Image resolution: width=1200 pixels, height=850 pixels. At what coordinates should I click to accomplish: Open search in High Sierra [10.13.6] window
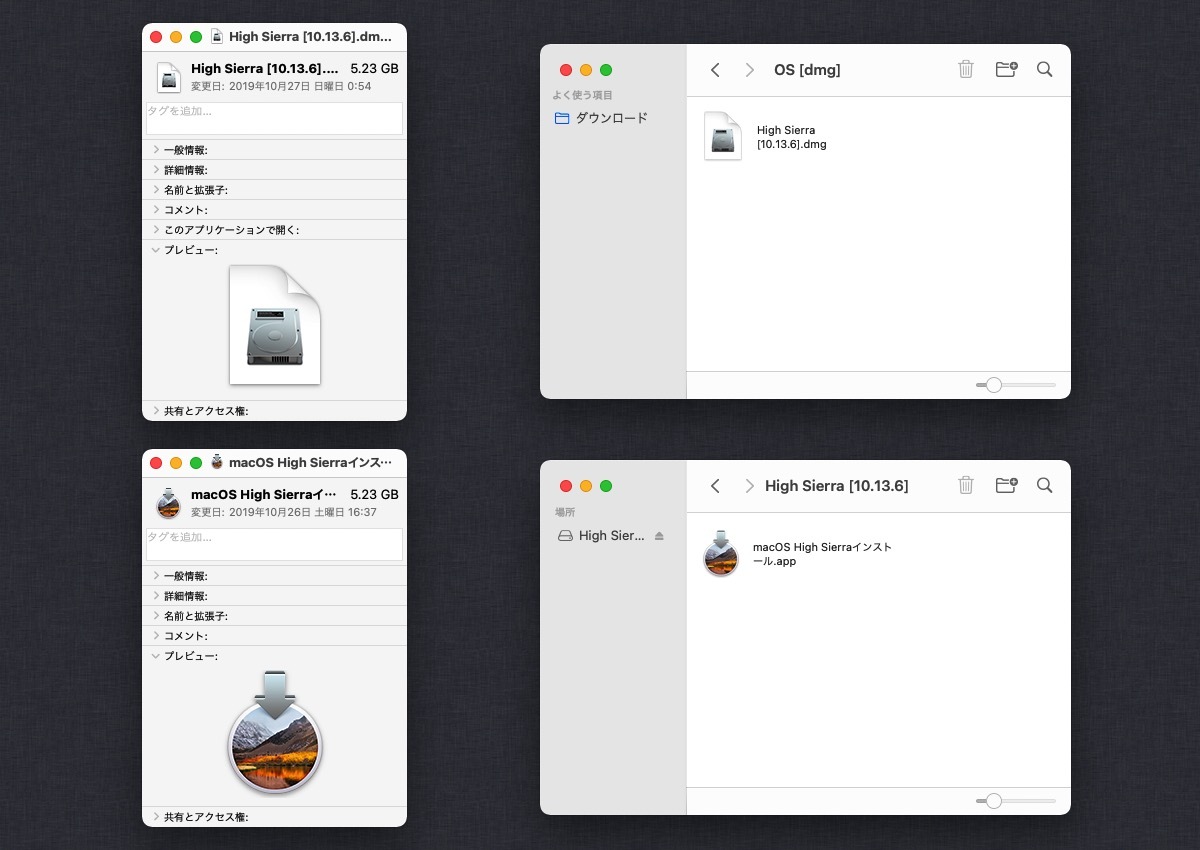tap(1044, 485)
